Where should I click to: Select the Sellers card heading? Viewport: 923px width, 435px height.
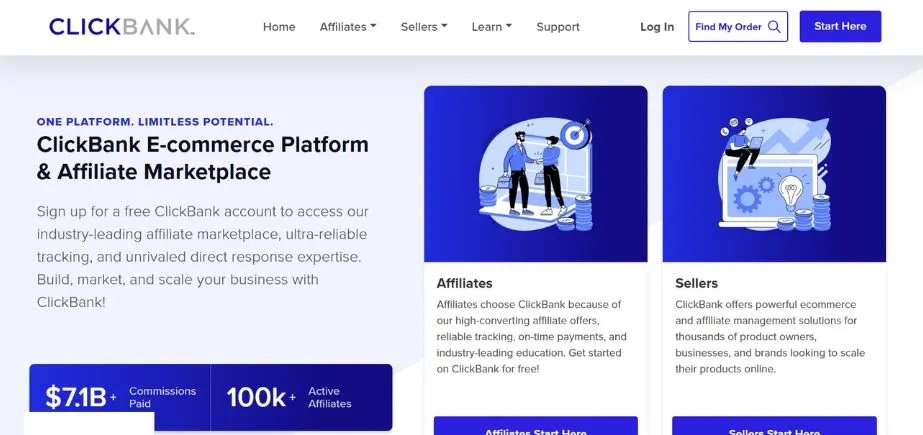tap(697, 283)
